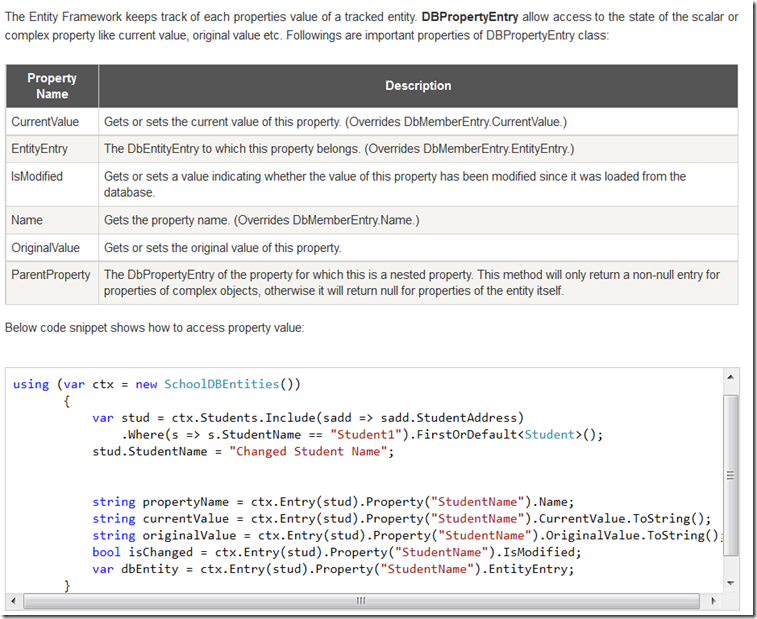757x619 pixels.
Task: Click the code line declaring isChanged
Action: click(x=337, y=552)
